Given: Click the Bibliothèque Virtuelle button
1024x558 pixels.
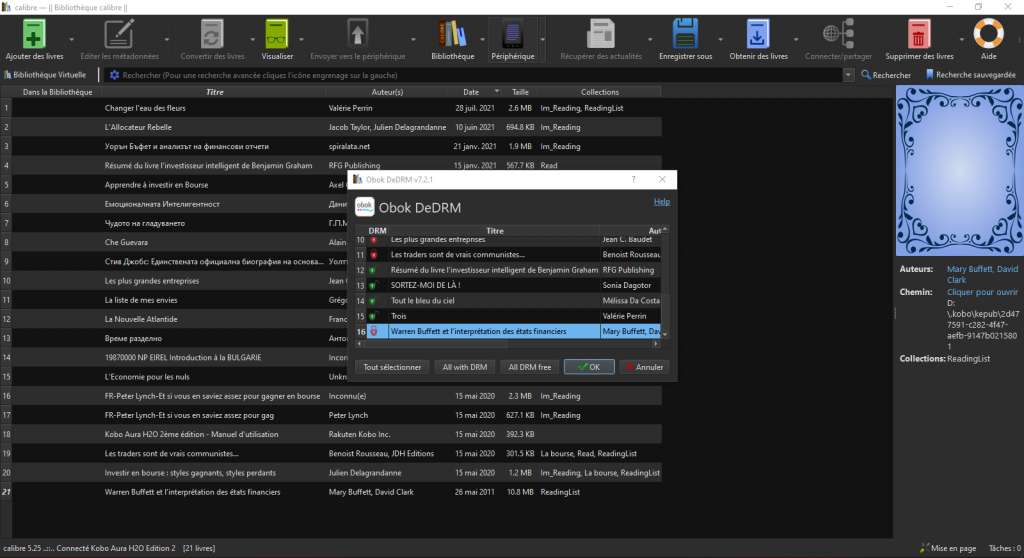Looking at the screenshot, I should point(46,75).
